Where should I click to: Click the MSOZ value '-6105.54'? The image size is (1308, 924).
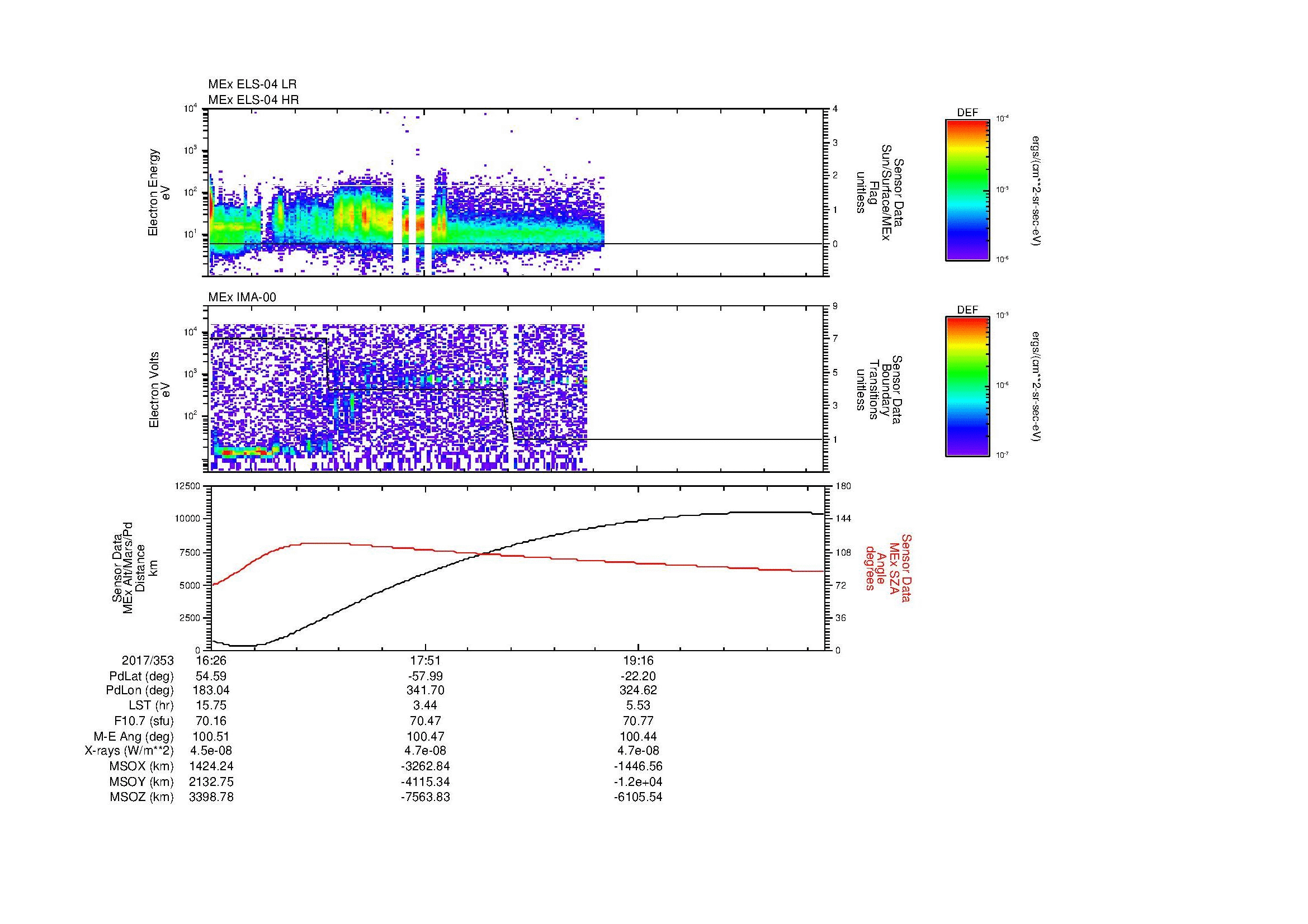[x=639, y=797]
